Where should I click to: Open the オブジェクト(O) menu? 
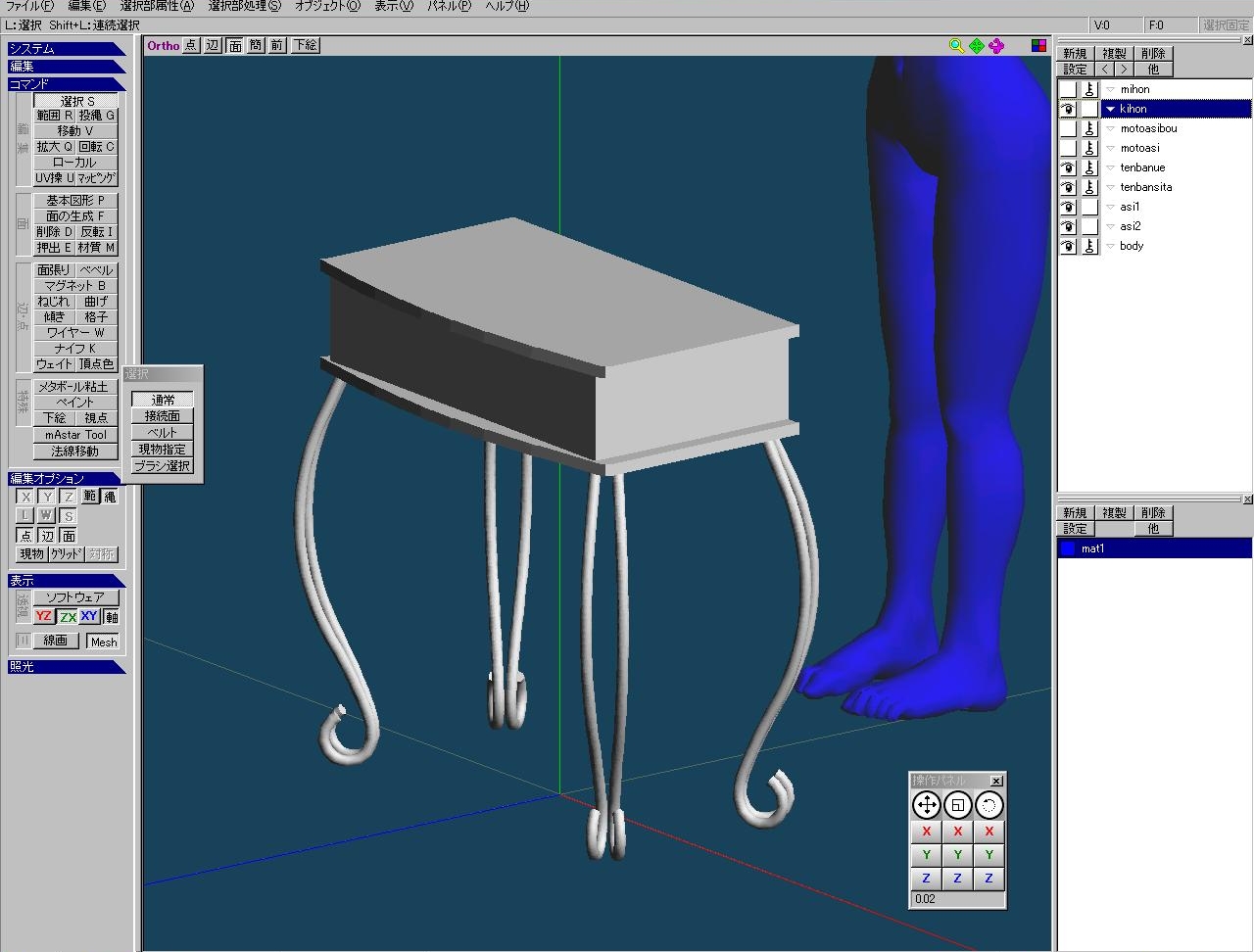click(x=327, y=6)
